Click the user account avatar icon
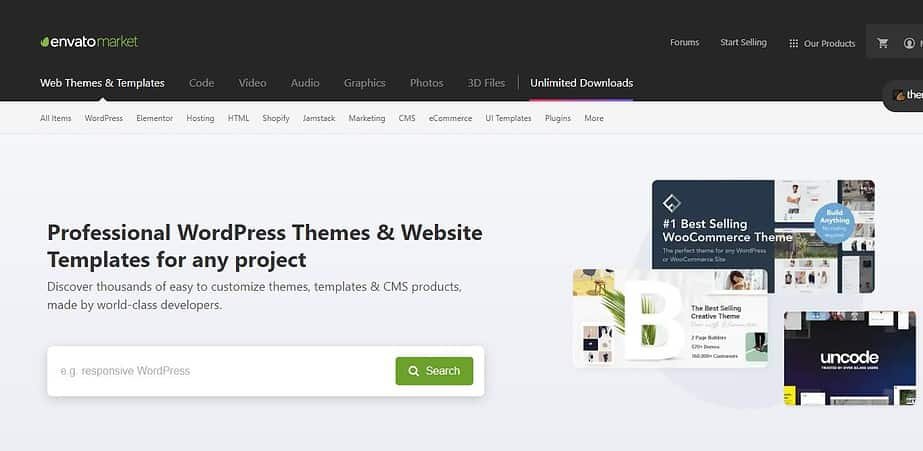Viewport: 923px width, 451px height. (909, 43)
